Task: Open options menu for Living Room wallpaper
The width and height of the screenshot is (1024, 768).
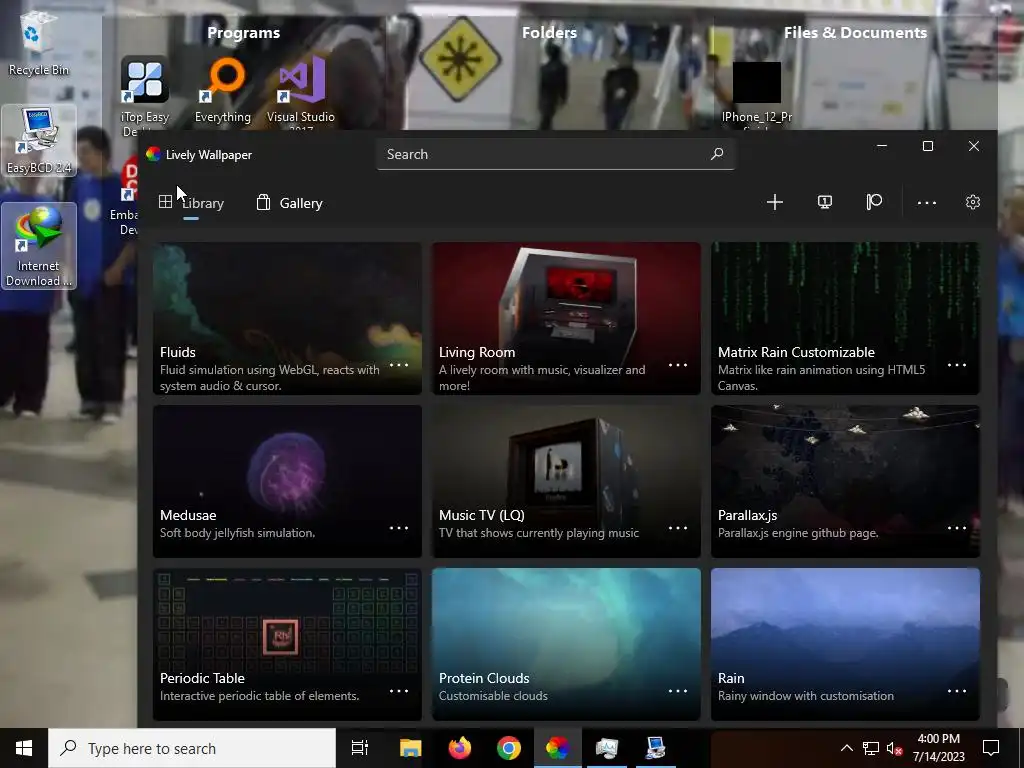Action: tap(678, 365)
